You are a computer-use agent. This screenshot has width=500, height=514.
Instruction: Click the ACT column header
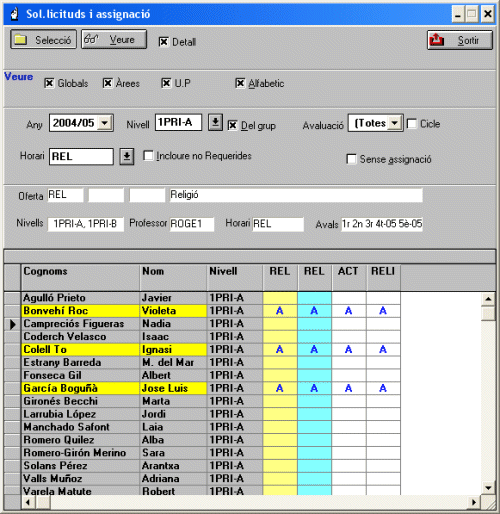coord(349,277)
